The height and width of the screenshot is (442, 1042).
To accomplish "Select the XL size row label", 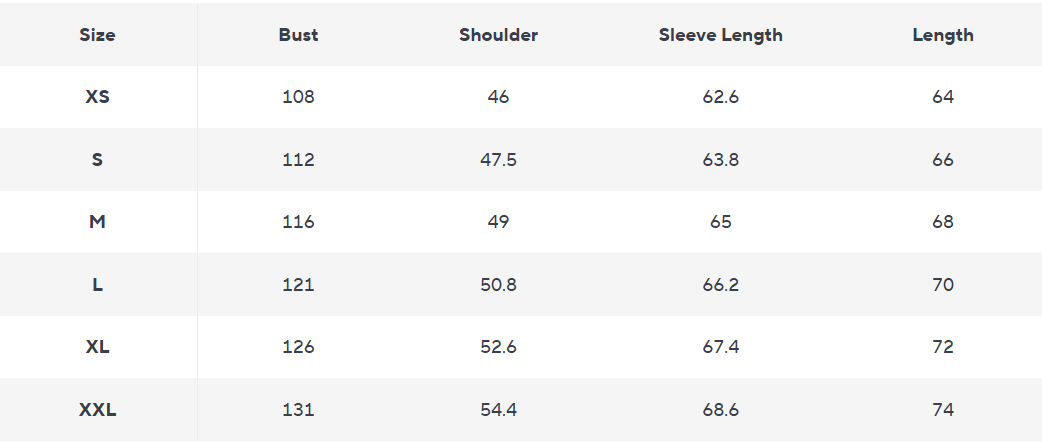I will [x=97, y=347].
